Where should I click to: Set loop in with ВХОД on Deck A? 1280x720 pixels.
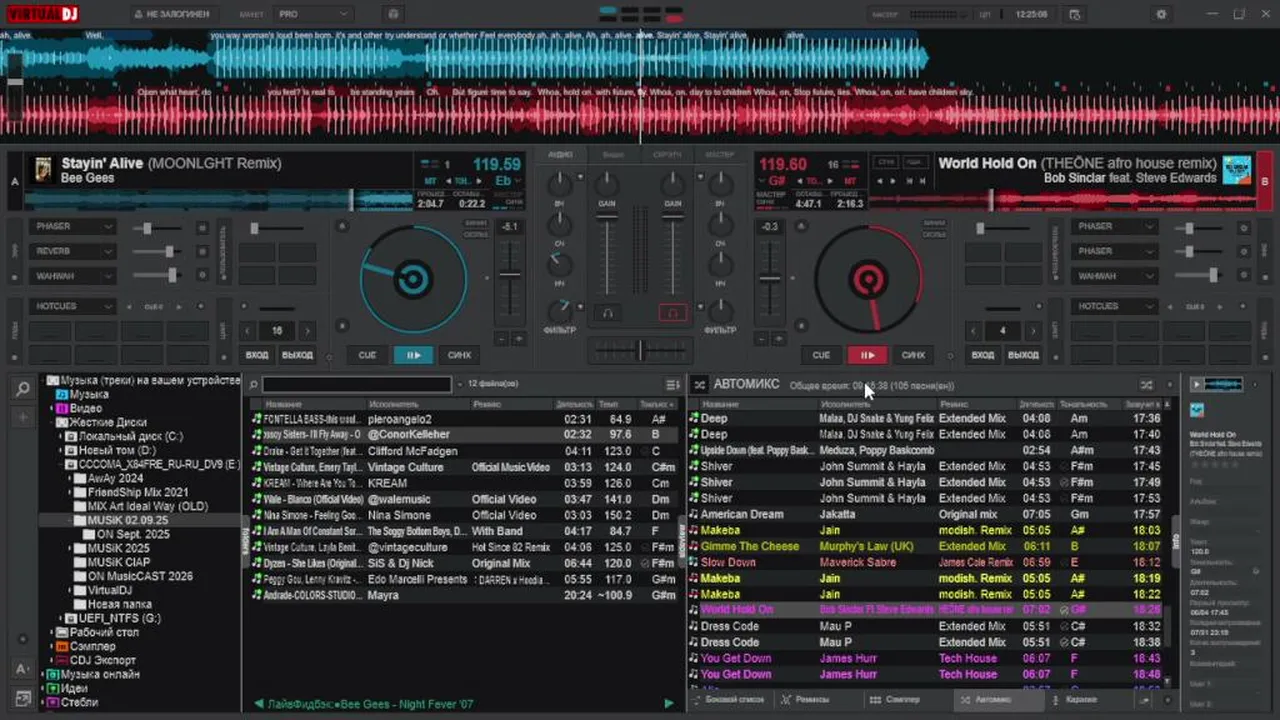tap(257, 355)
